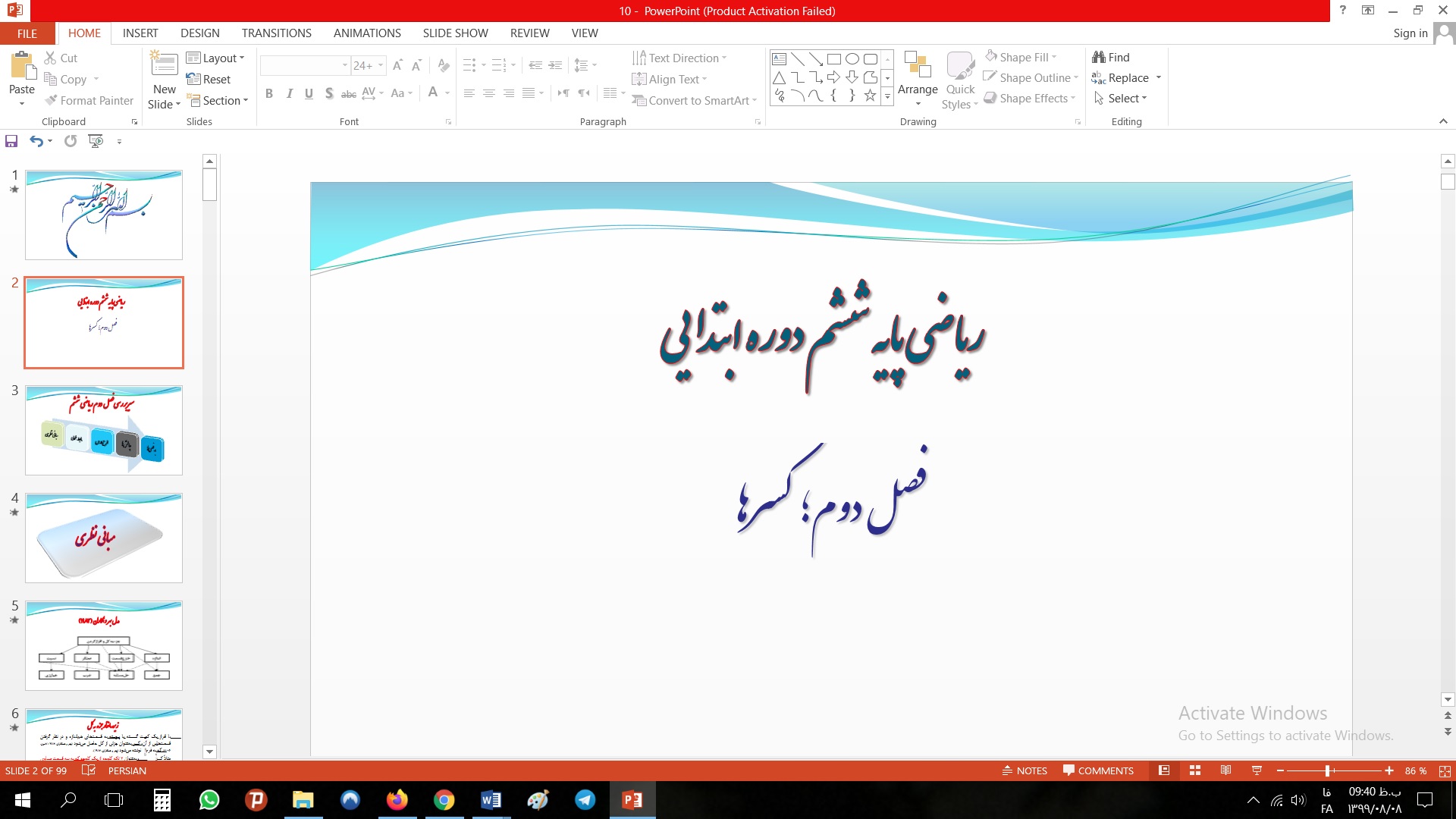Switch to the SLIDE SHOW tab
1456x819 pixels.
tap(455, 33)
